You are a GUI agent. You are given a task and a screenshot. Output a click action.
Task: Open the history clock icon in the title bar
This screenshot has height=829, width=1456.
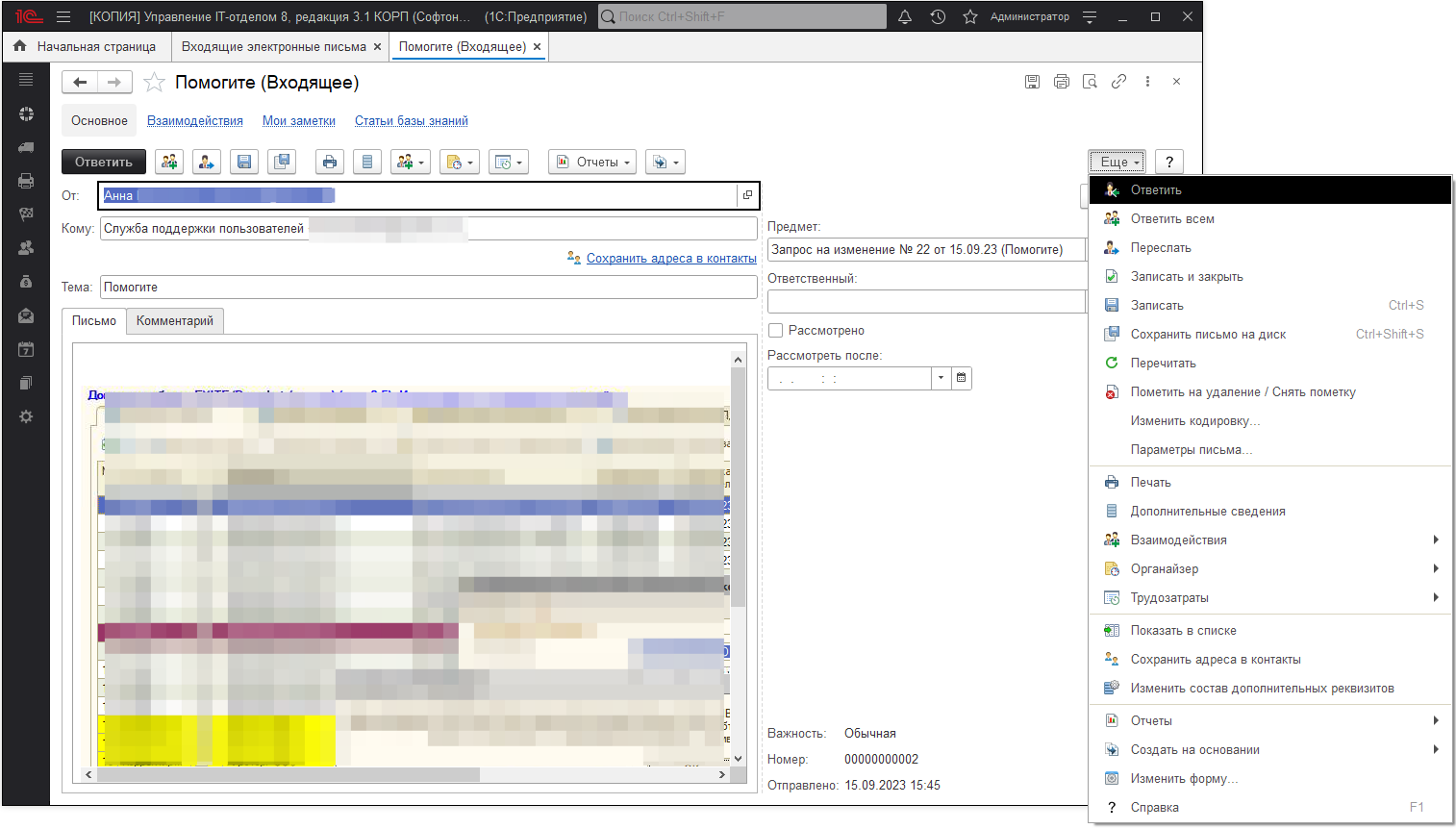pos(938,16)
